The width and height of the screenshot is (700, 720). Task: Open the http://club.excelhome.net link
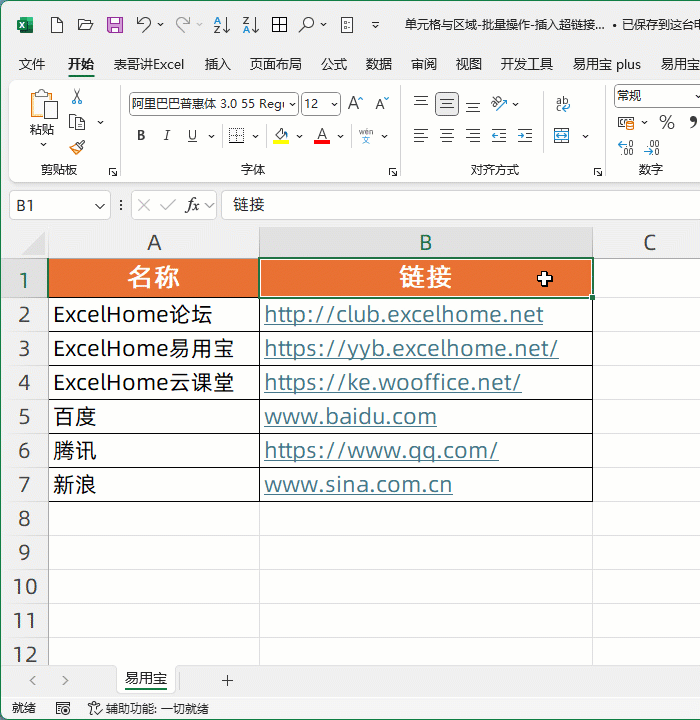tap(404, 315)
